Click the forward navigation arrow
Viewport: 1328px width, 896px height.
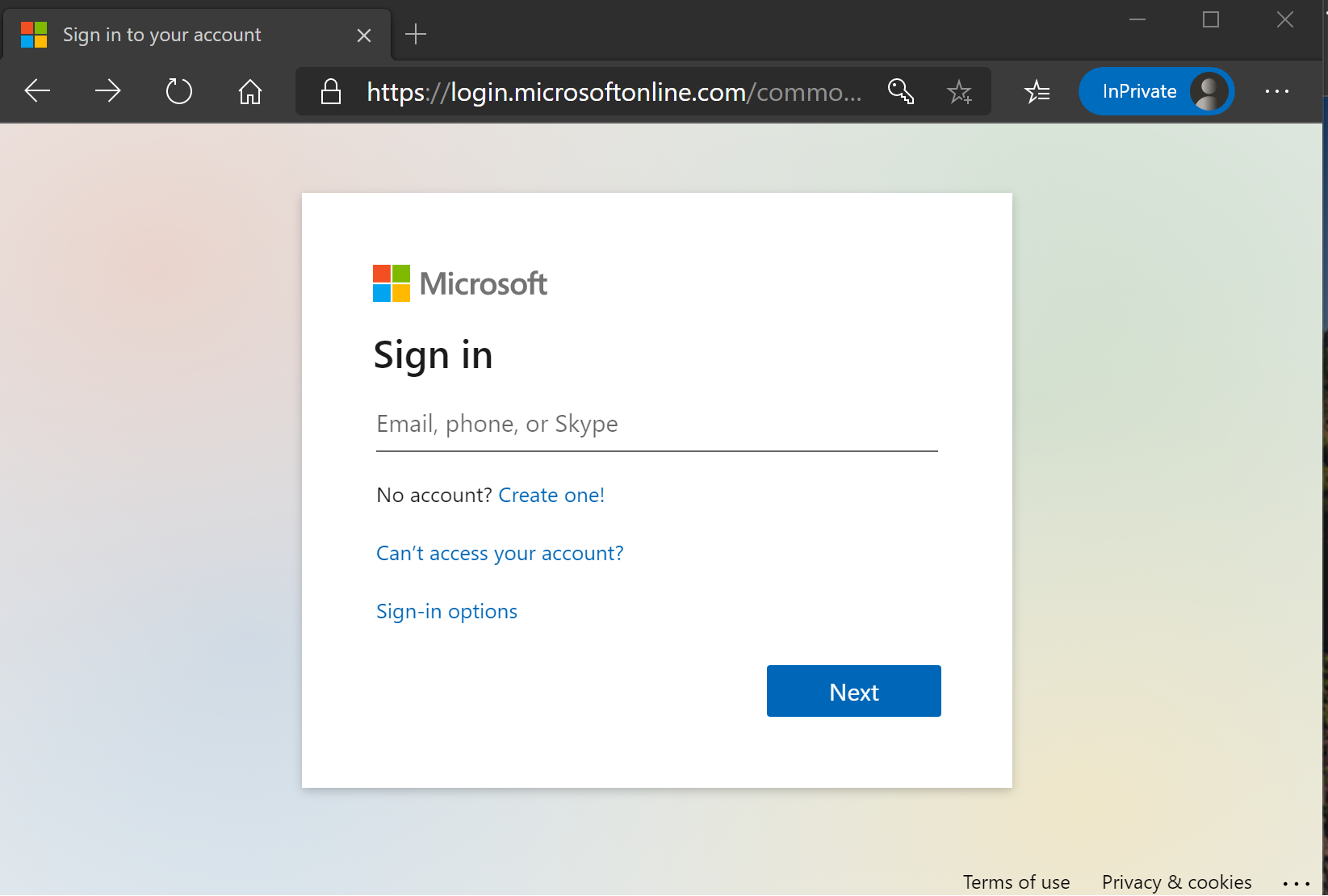[x=107, y=91]
